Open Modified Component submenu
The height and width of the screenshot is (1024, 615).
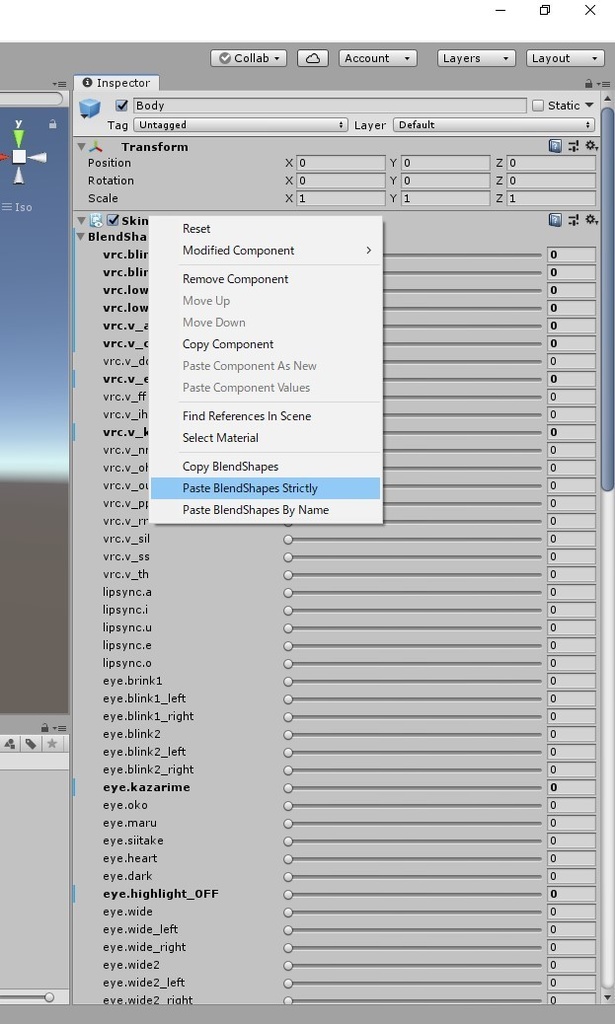coord(266,250)
